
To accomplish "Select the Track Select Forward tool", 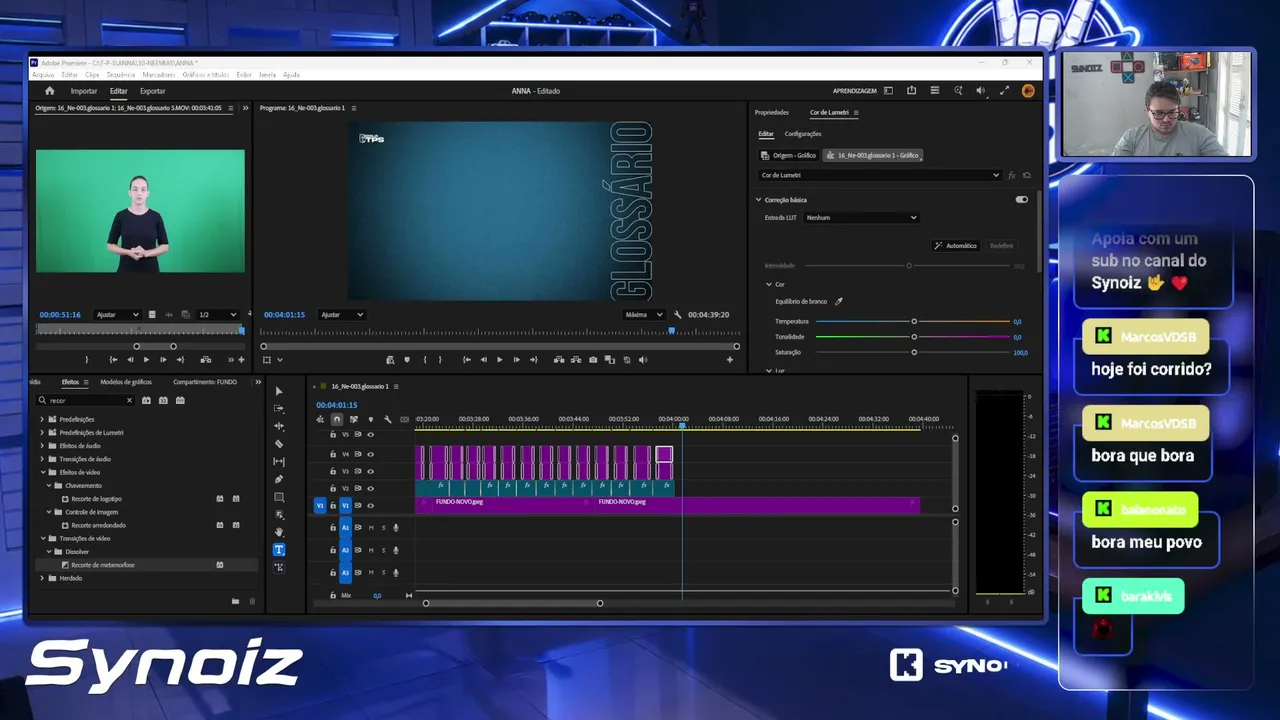I will coord(279,408).
